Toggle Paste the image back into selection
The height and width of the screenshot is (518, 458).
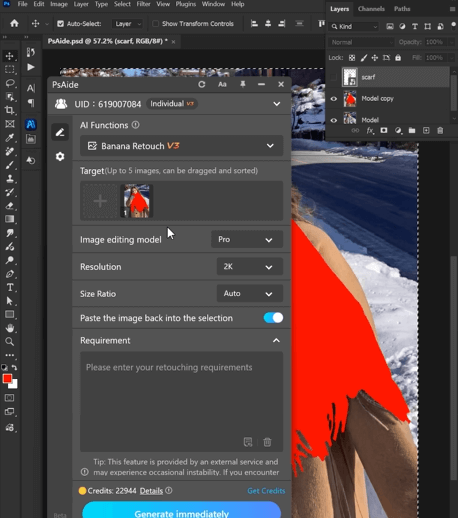pyautogui.click(x=273, y=318)
